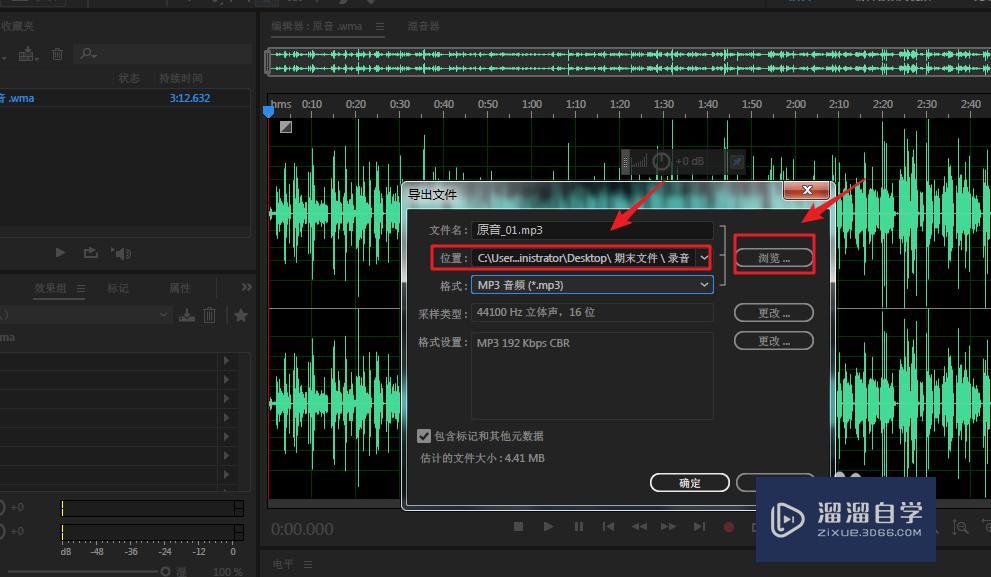The image size is (991, 577).
Task: Click the MP3 192 Kbps CBR text
Action: click(523, 343)
